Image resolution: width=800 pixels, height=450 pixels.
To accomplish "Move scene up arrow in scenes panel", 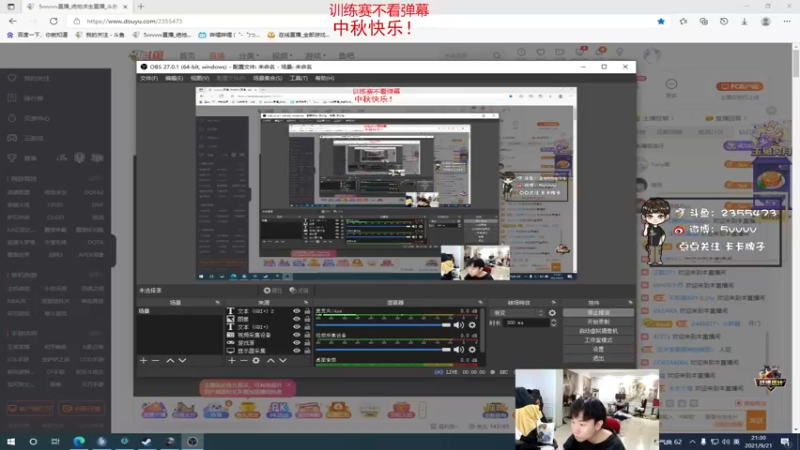I will (x=170, y=360).
